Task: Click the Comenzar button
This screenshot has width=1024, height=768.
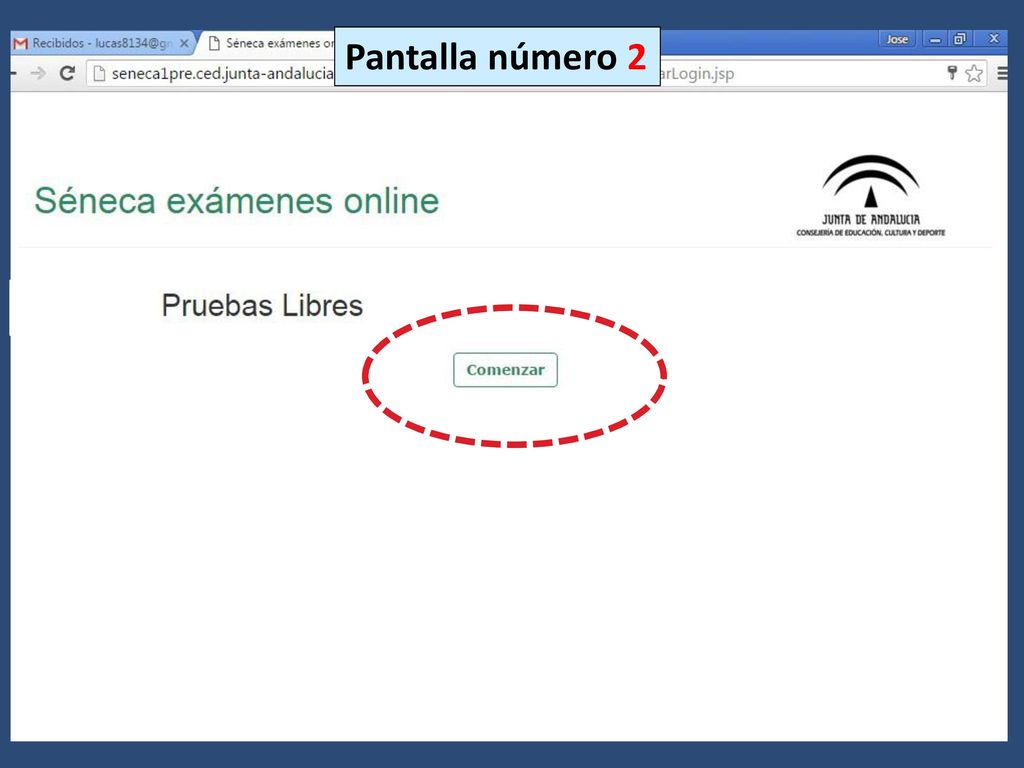Action: point(505,370)
